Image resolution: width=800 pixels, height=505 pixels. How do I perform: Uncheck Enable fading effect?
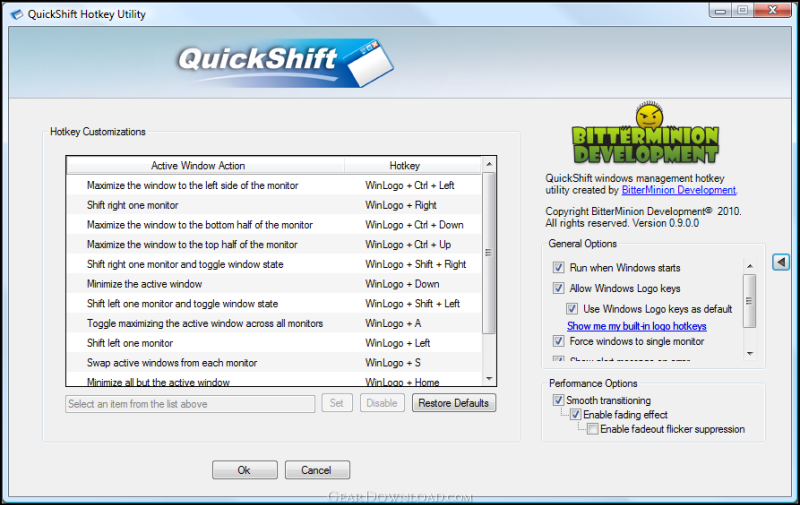coord(576,414)
